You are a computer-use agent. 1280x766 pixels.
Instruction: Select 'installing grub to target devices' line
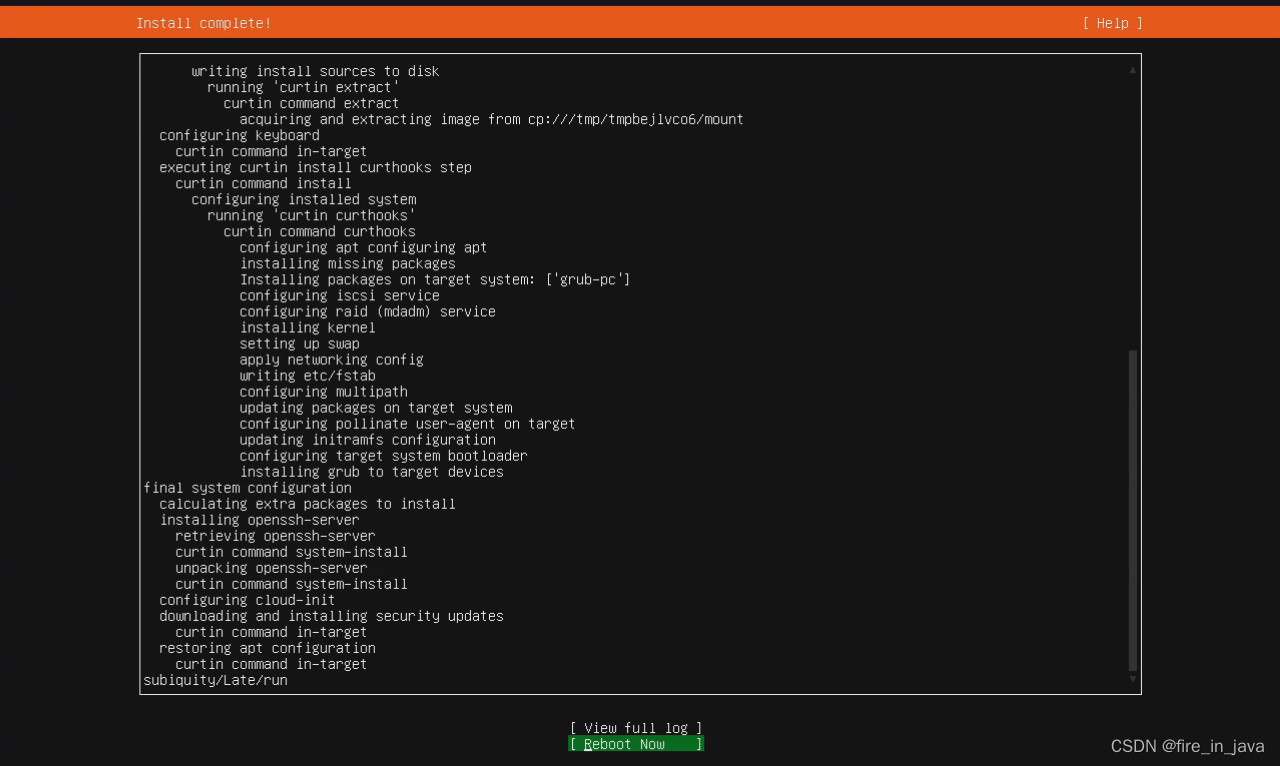[x=372, y=471]
